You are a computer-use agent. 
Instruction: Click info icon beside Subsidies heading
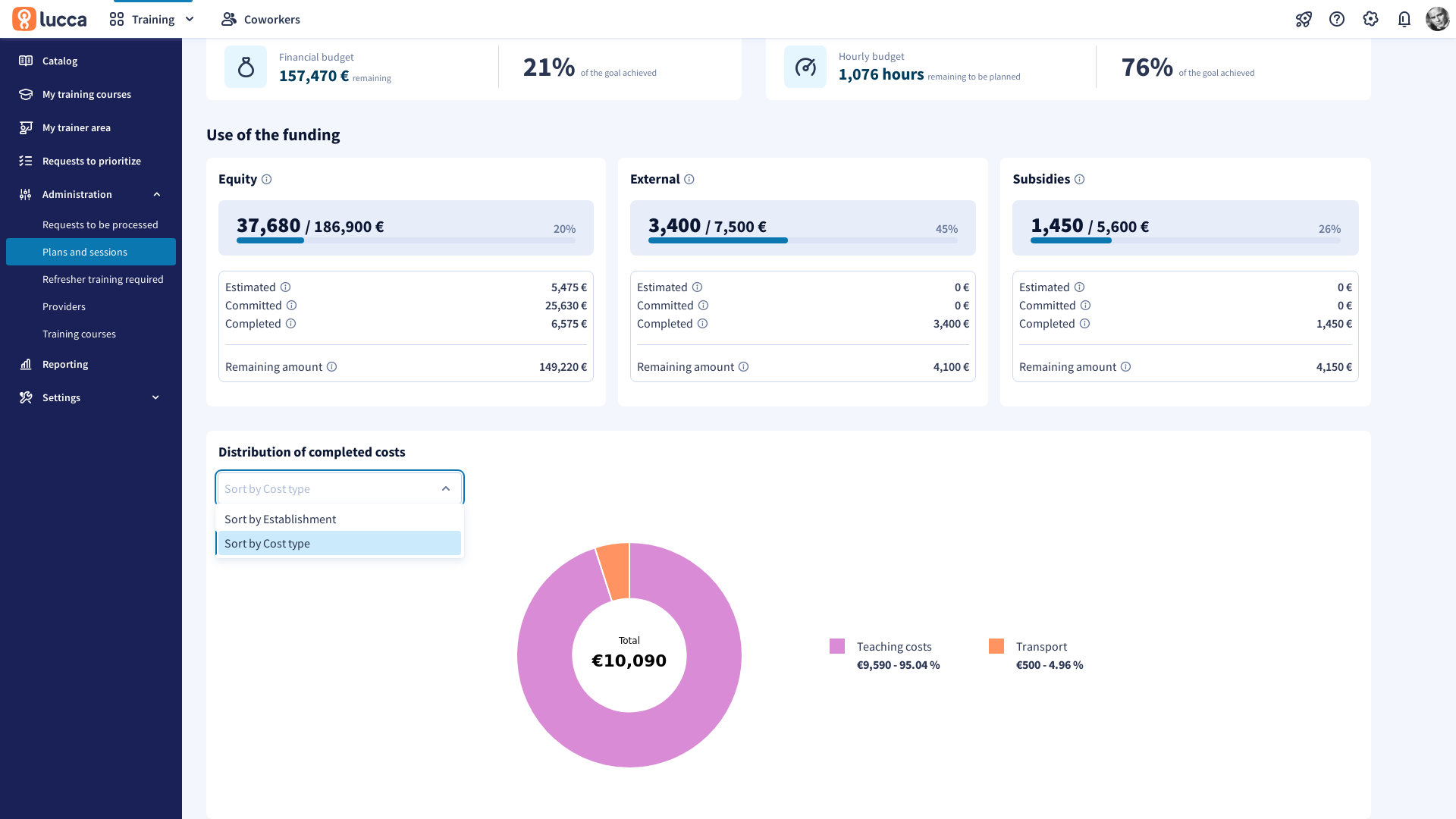click(1079, 180)
